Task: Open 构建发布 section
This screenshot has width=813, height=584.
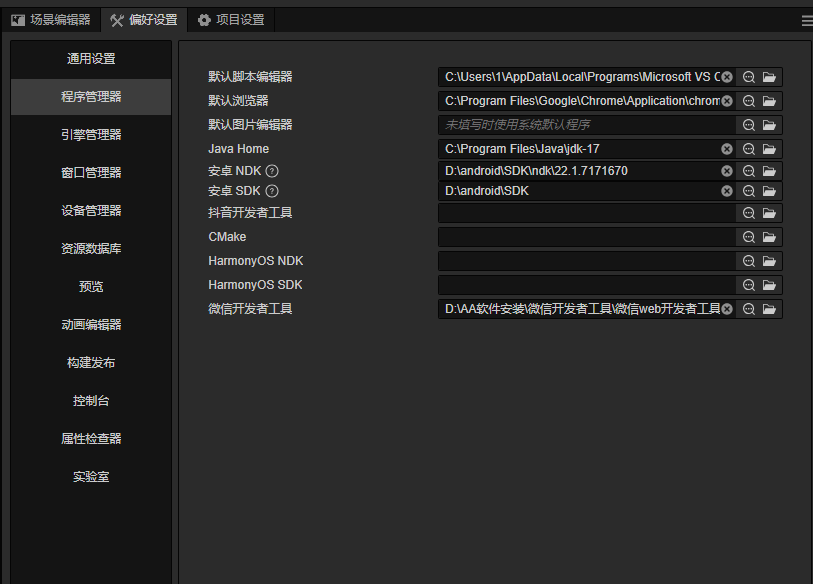Action: pyautogui.click(x=91, y=363)
